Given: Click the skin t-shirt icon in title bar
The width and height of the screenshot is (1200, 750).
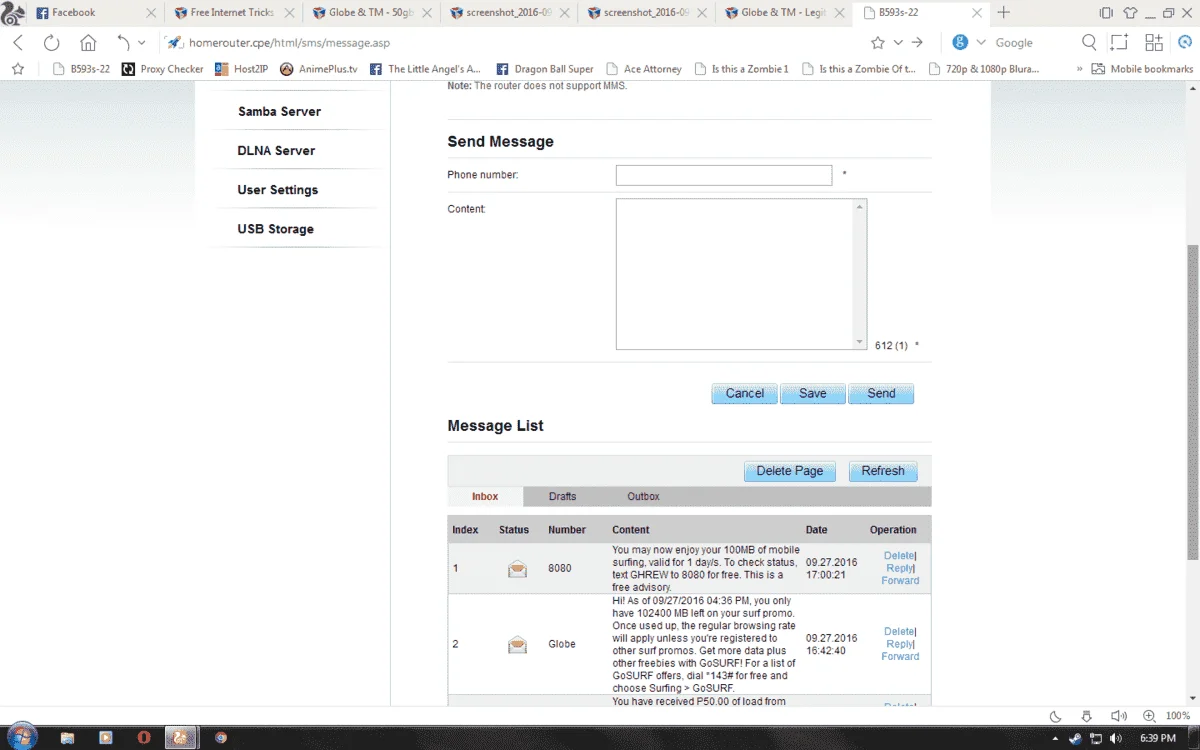Looking at the screenshot, I should pyautogui.click(x=1130, y=13).
